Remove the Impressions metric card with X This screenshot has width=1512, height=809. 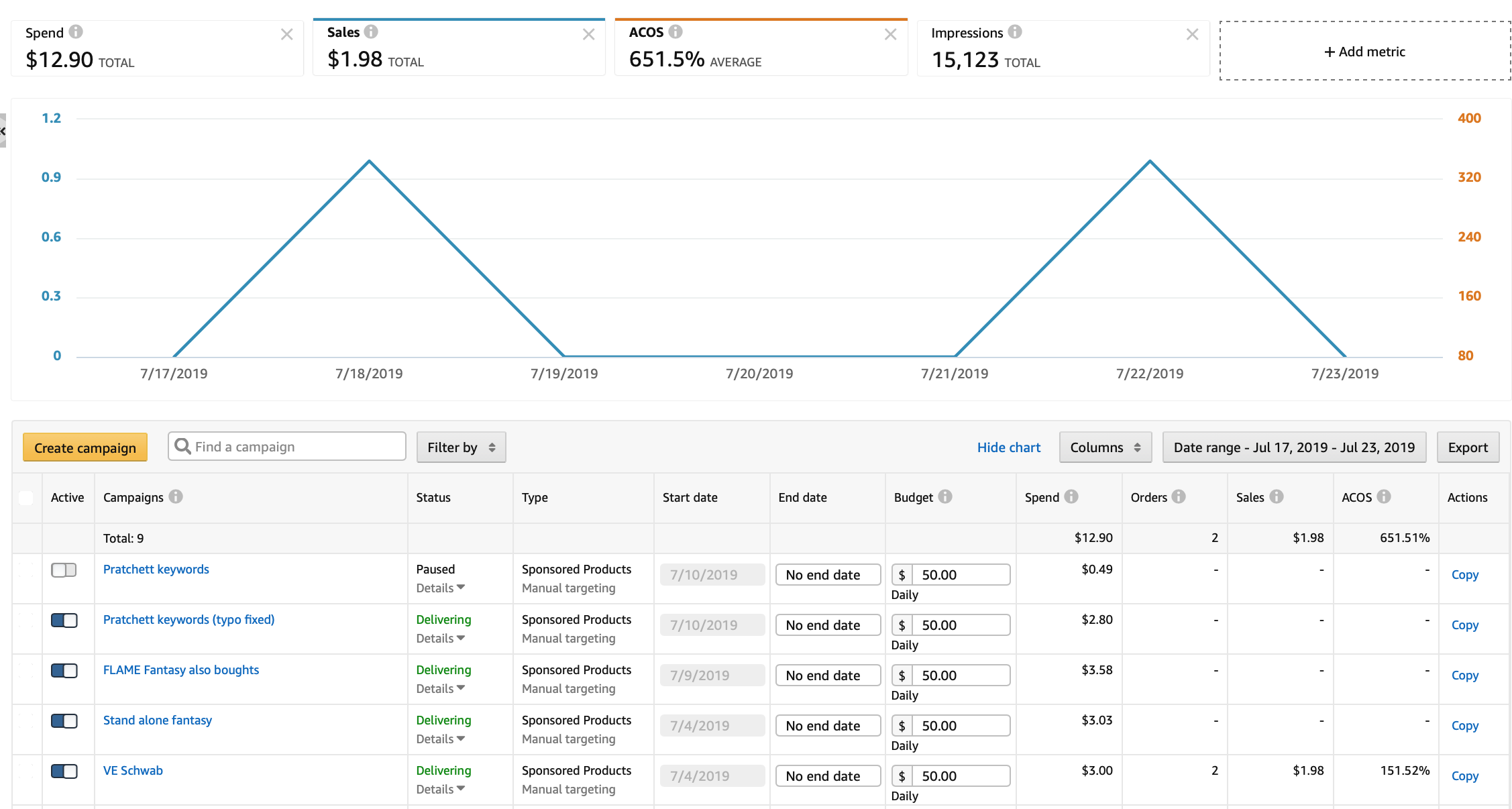click(x=1192, y=34)
